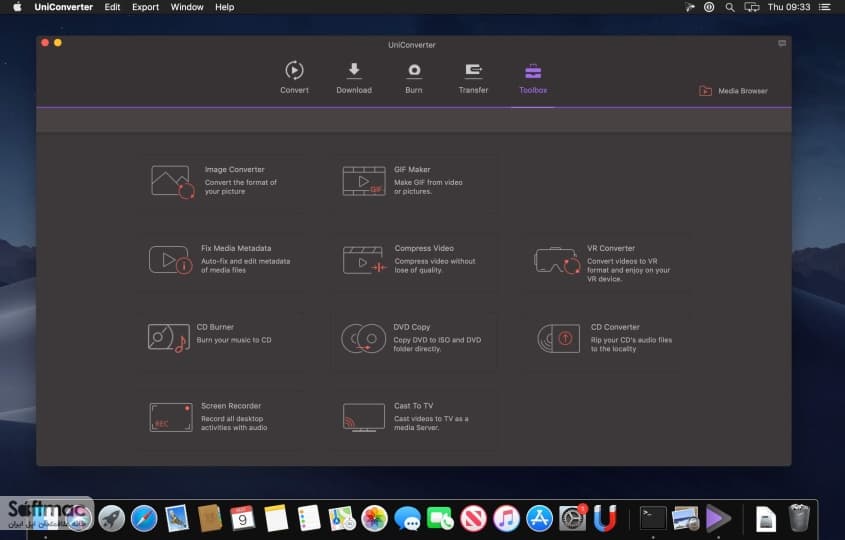The width and height of the screenshot is (845, 540).
Task: Click the feedback message icon in window corner
Action: point(782,44)
